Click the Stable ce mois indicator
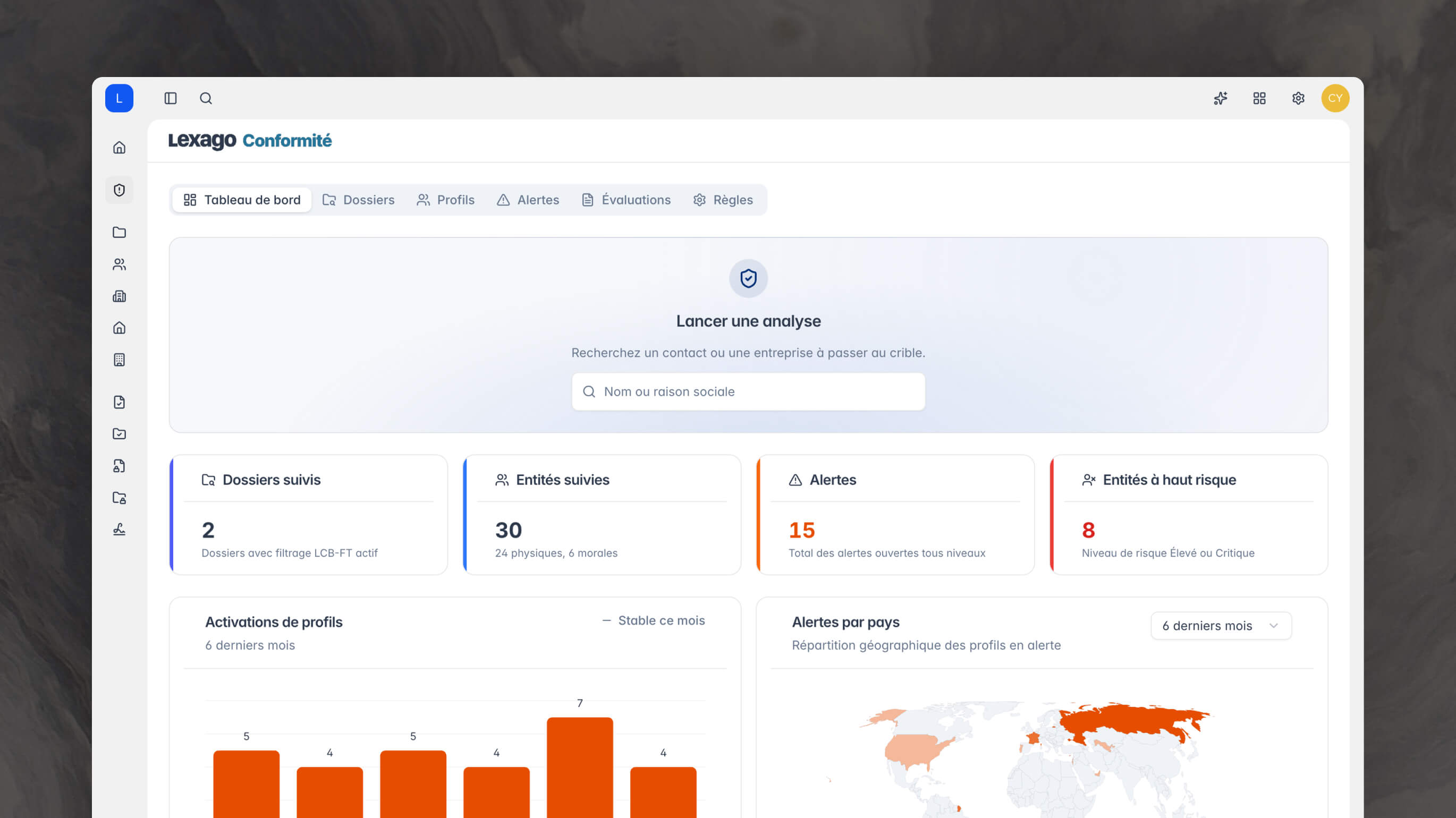 point(654,621)
